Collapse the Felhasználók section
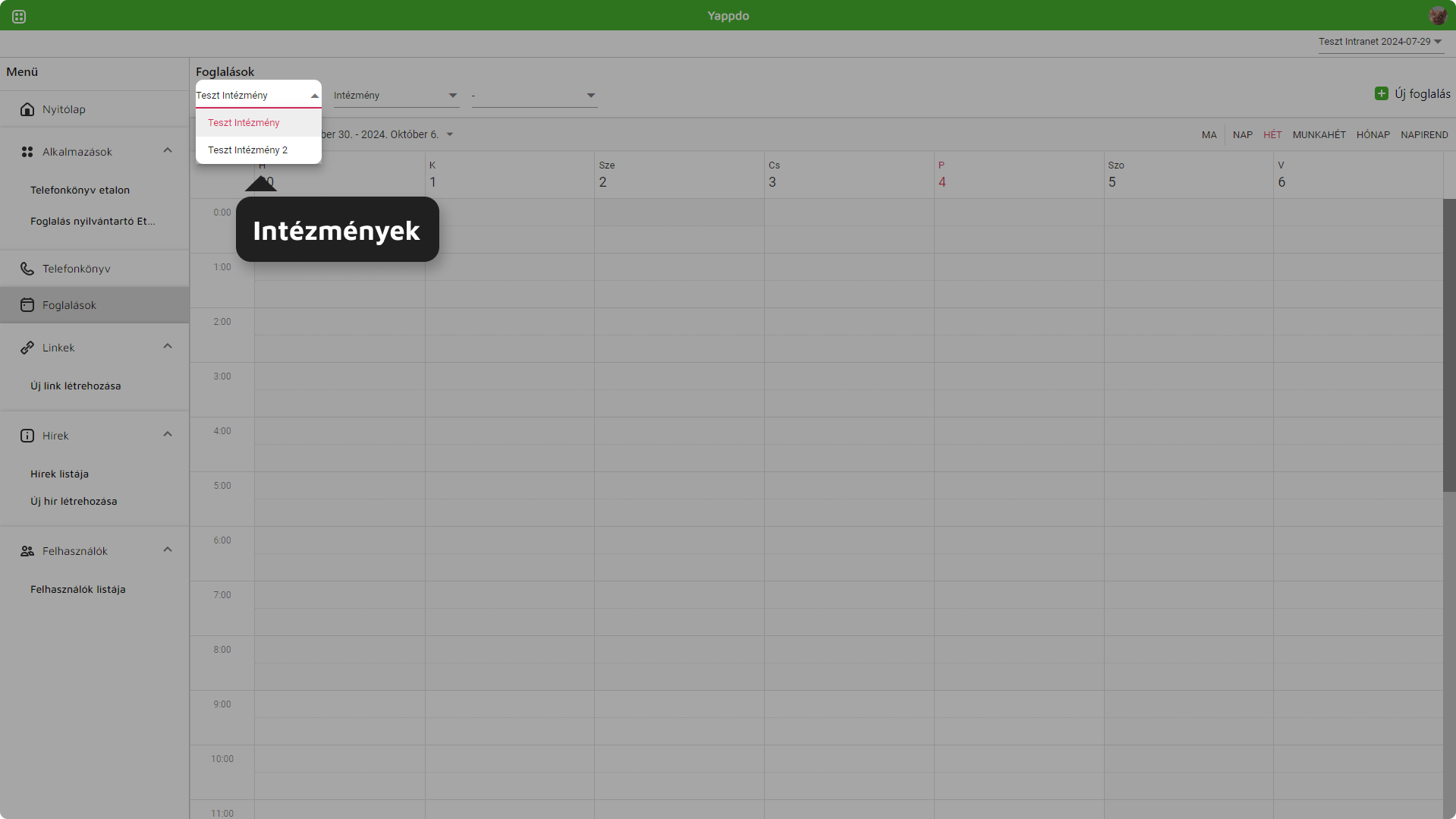The image size is (1456, 819). click(x=168, y=550)
